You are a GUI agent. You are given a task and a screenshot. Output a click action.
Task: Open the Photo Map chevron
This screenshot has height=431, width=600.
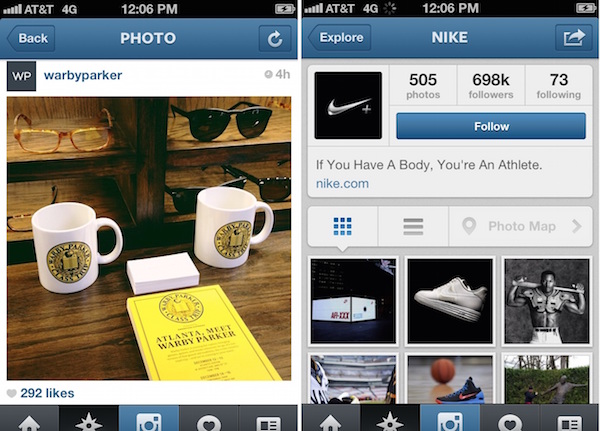point(577,226)
